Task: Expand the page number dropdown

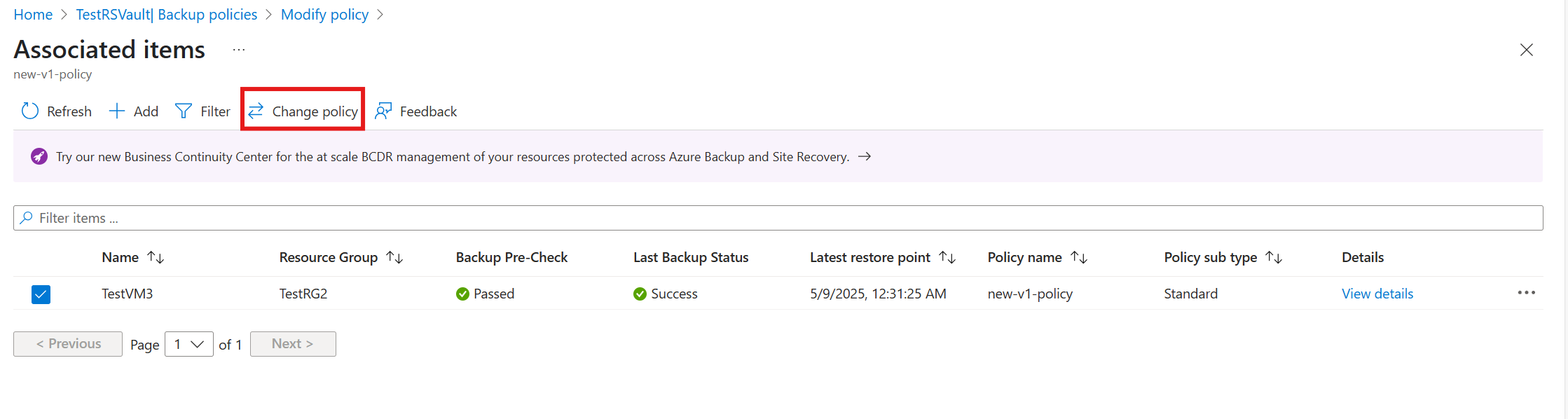Action: coord(189,344)
